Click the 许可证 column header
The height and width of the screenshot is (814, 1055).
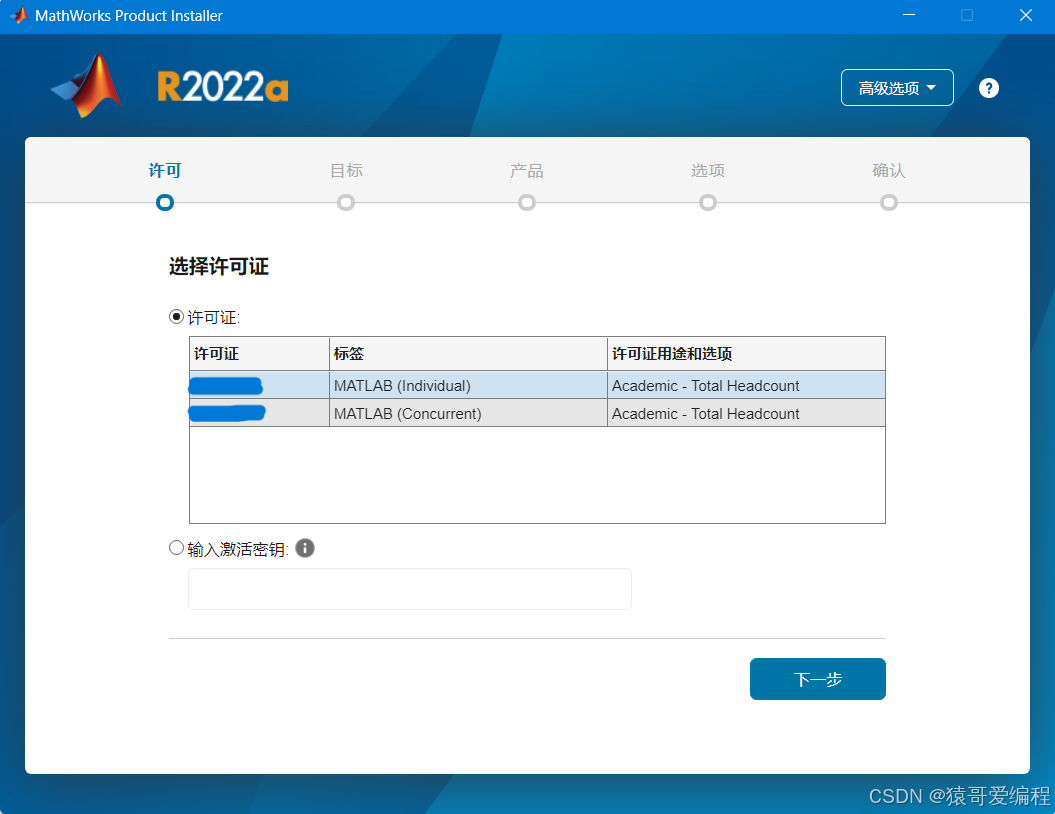[x=259, y=354]
